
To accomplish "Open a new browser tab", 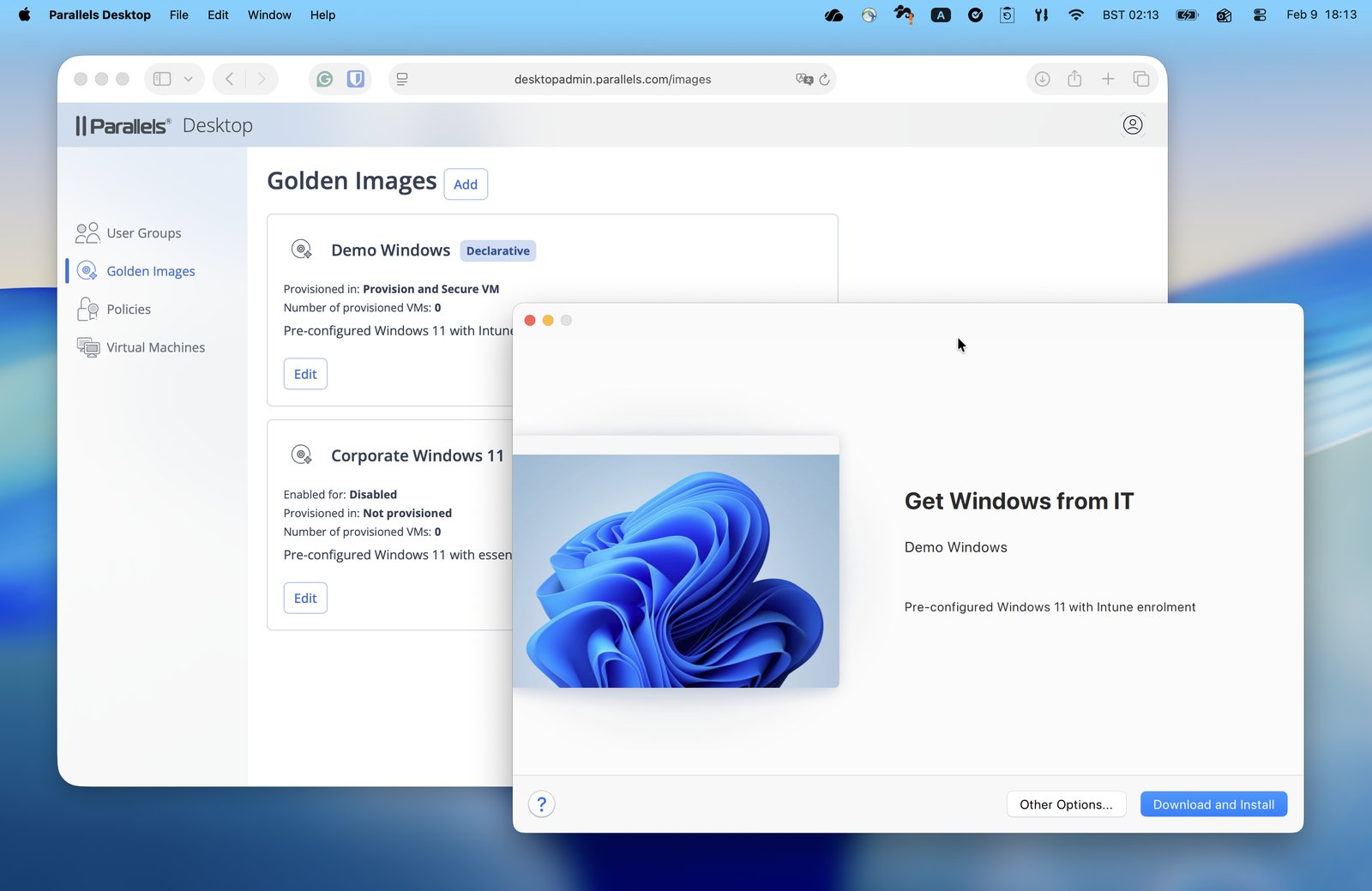I will (x=1108, y=79).
